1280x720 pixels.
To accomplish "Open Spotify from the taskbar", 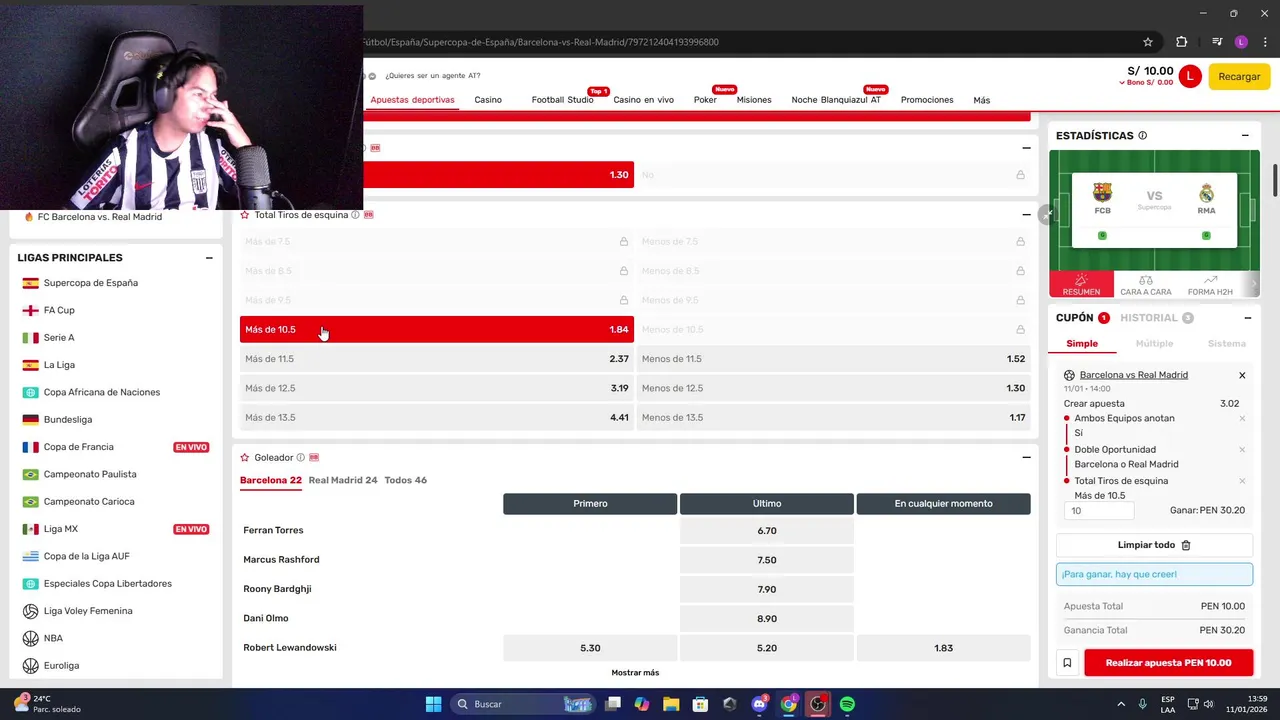I will [x=847, y=704].
